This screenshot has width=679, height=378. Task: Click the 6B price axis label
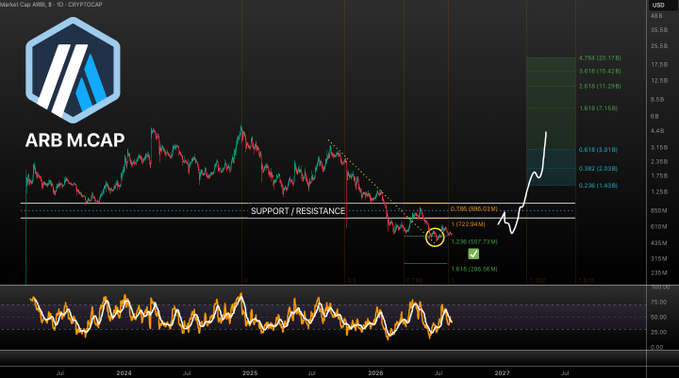(x=654, y=116)
